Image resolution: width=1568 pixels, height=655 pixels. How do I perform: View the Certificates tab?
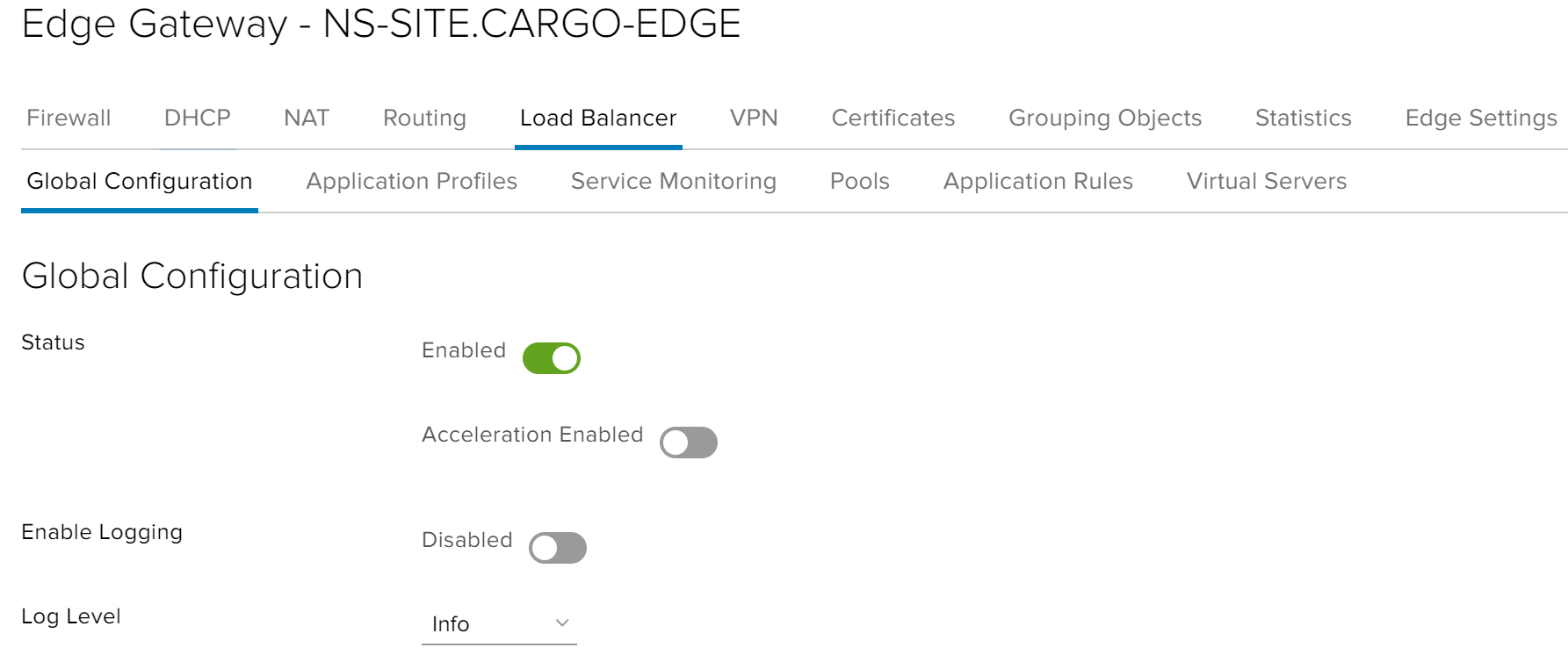[892, 118]
